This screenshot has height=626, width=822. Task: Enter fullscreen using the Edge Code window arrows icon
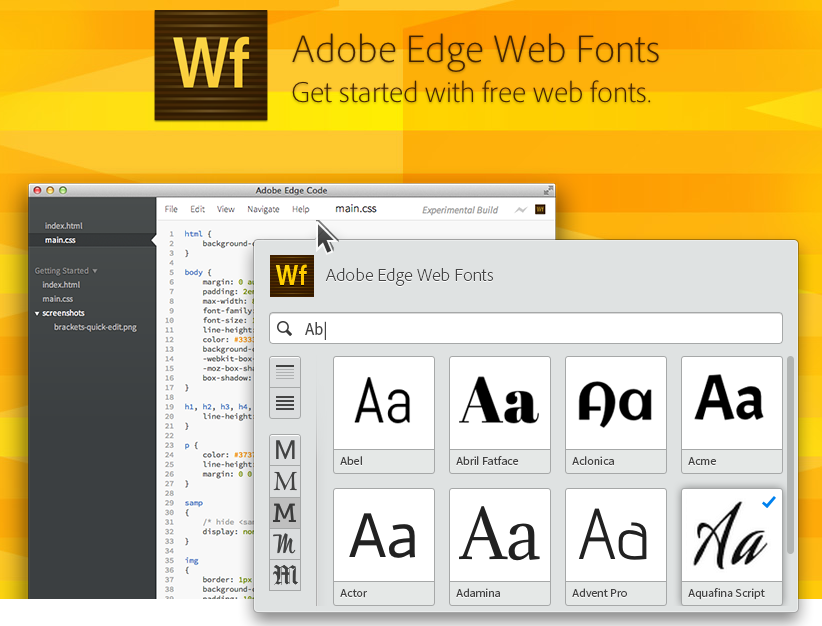pos(548,190)
